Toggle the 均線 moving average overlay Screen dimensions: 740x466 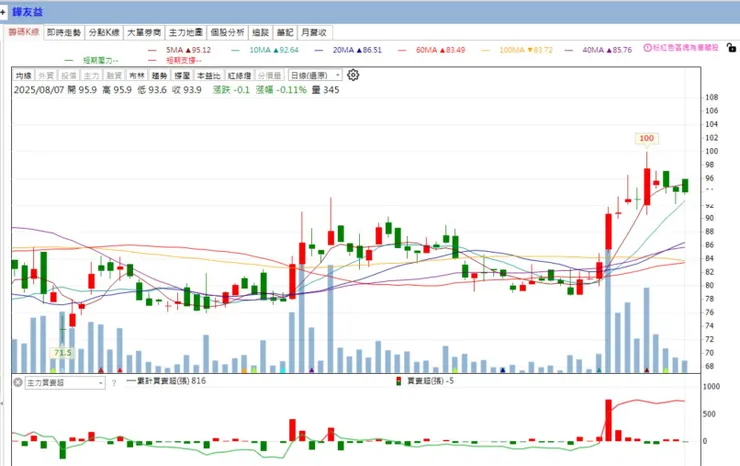tap(24, 76)
